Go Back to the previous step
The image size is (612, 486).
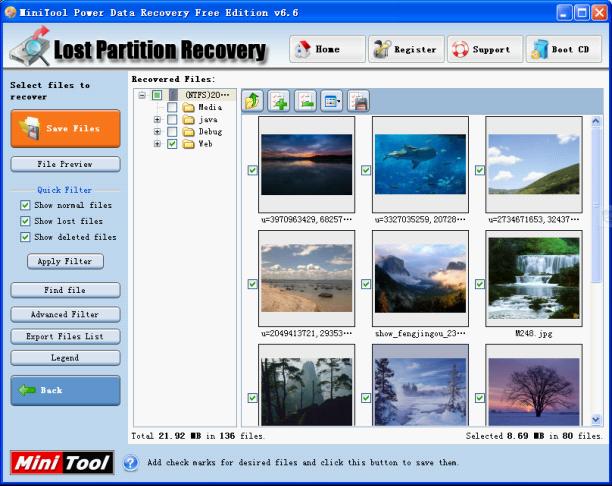[x=65, y=390]
